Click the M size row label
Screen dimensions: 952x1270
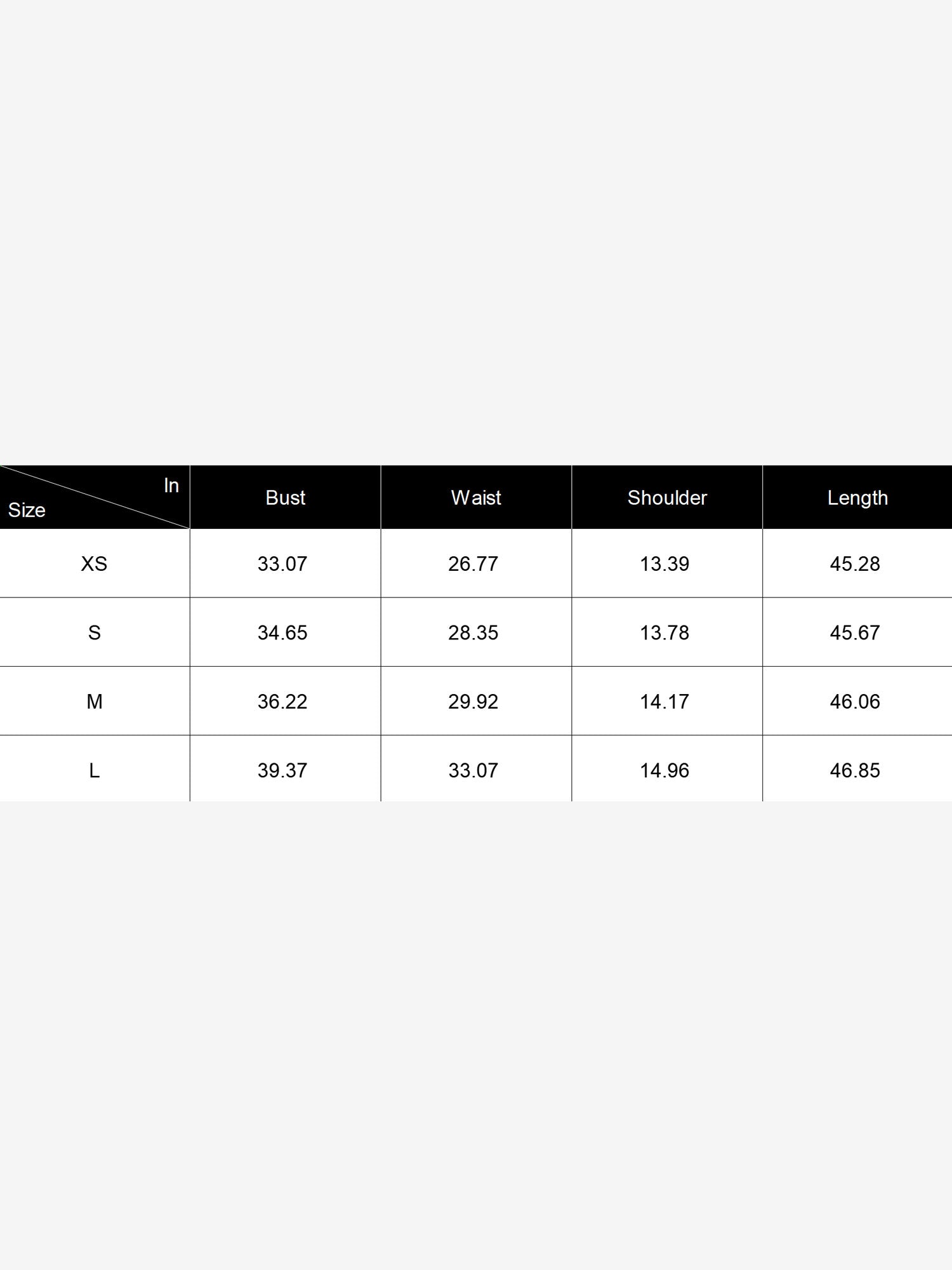click(x=94, y=702)
